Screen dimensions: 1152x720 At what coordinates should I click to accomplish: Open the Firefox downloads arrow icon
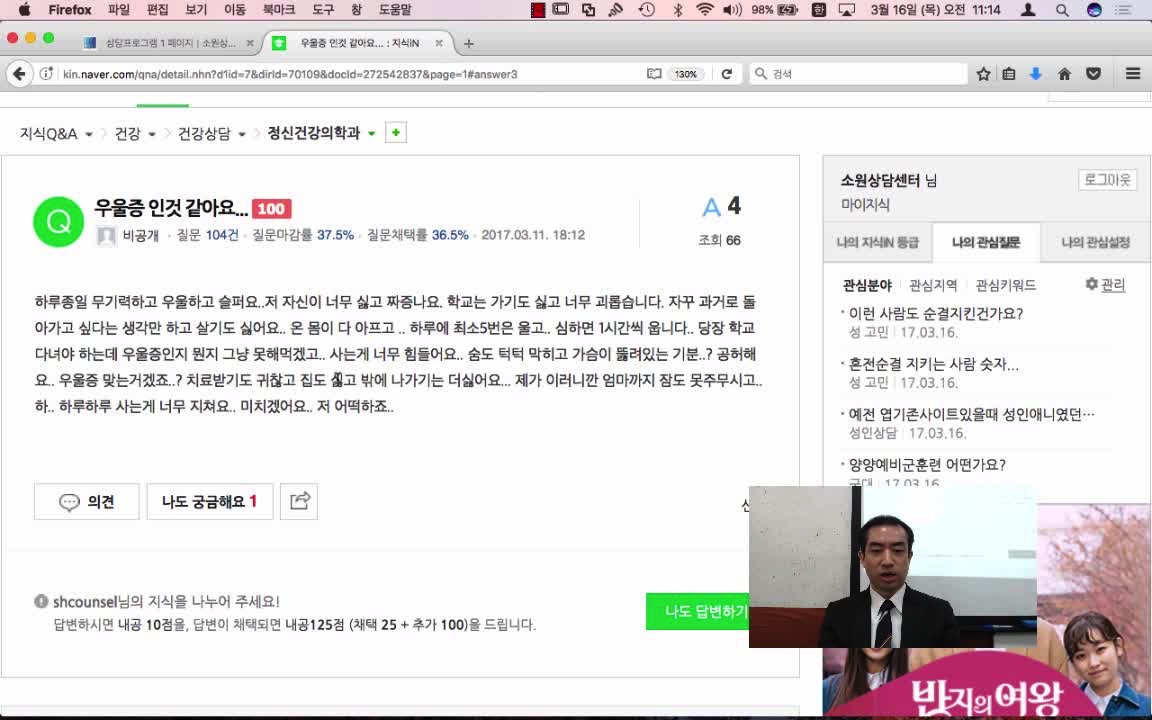click(x=1036, y=74)
